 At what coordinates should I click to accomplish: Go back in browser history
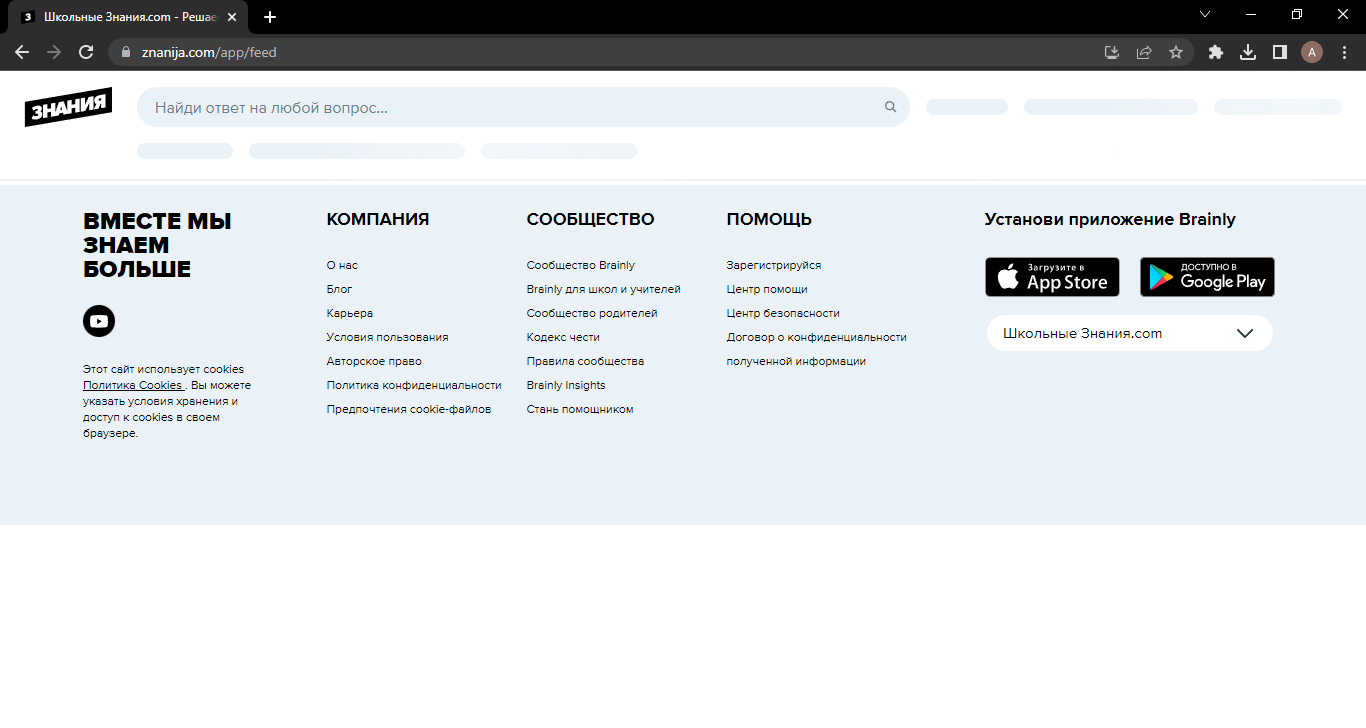tap(22, 52)
